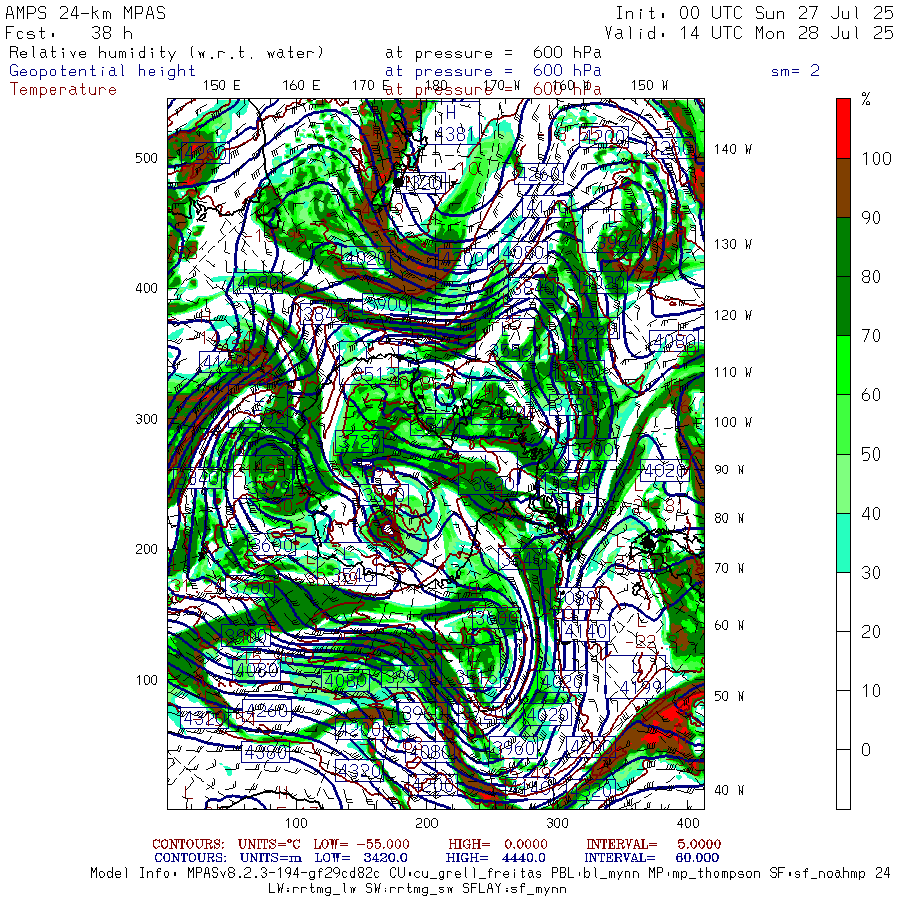
Task: Click the '100 W' longitude label
Action: tap(732, 422)
